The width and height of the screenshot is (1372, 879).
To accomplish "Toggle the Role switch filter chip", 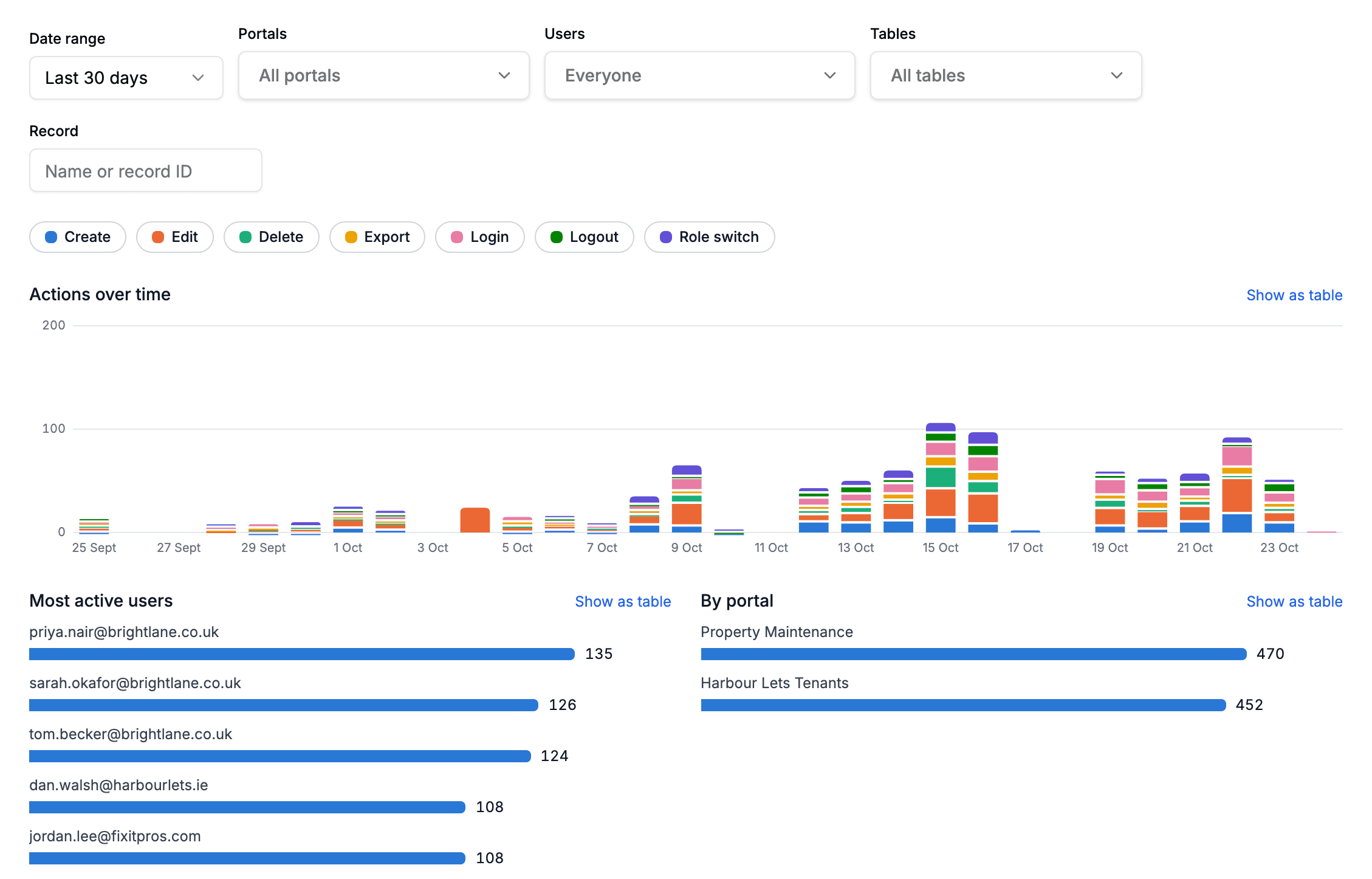I will [x=709, y=237].
